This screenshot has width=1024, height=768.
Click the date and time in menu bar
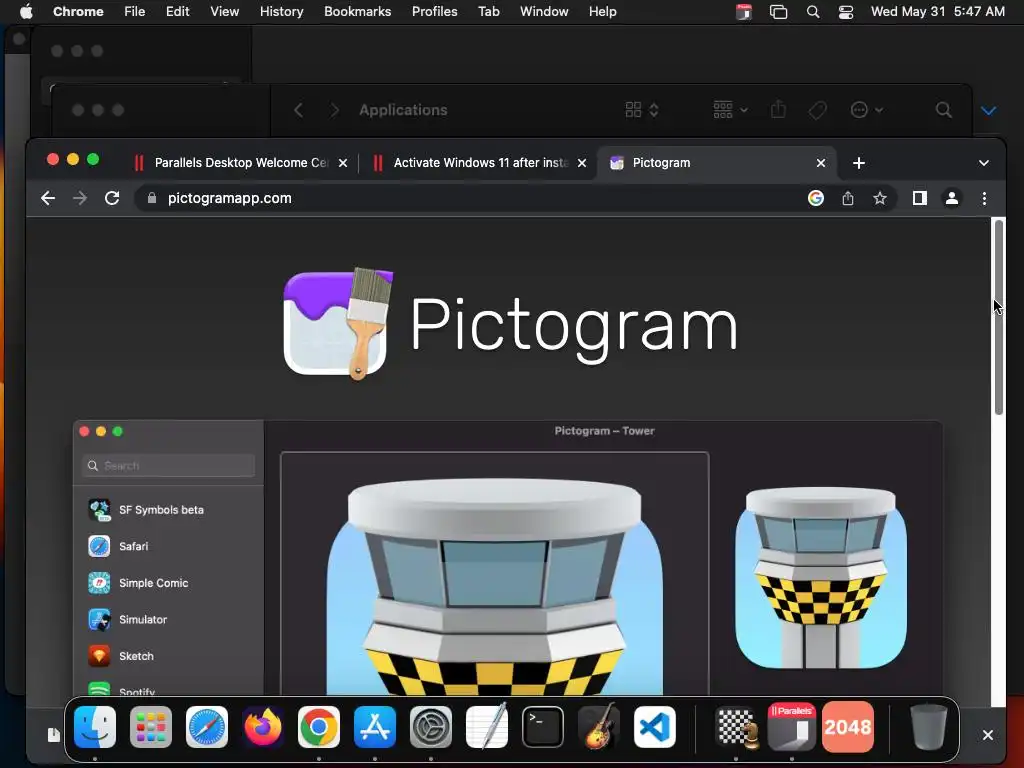coord(938,12)
